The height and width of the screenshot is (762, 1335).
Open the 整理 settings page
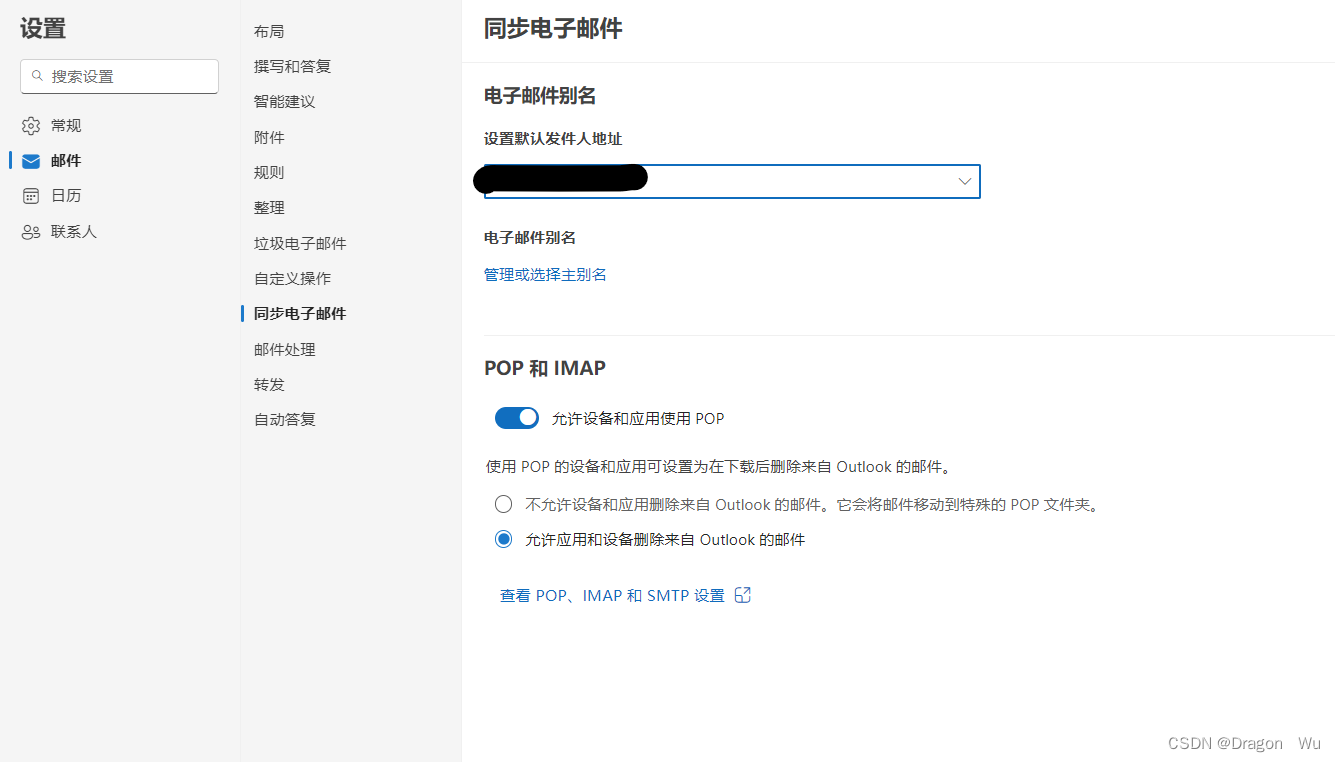click(269, 208)
